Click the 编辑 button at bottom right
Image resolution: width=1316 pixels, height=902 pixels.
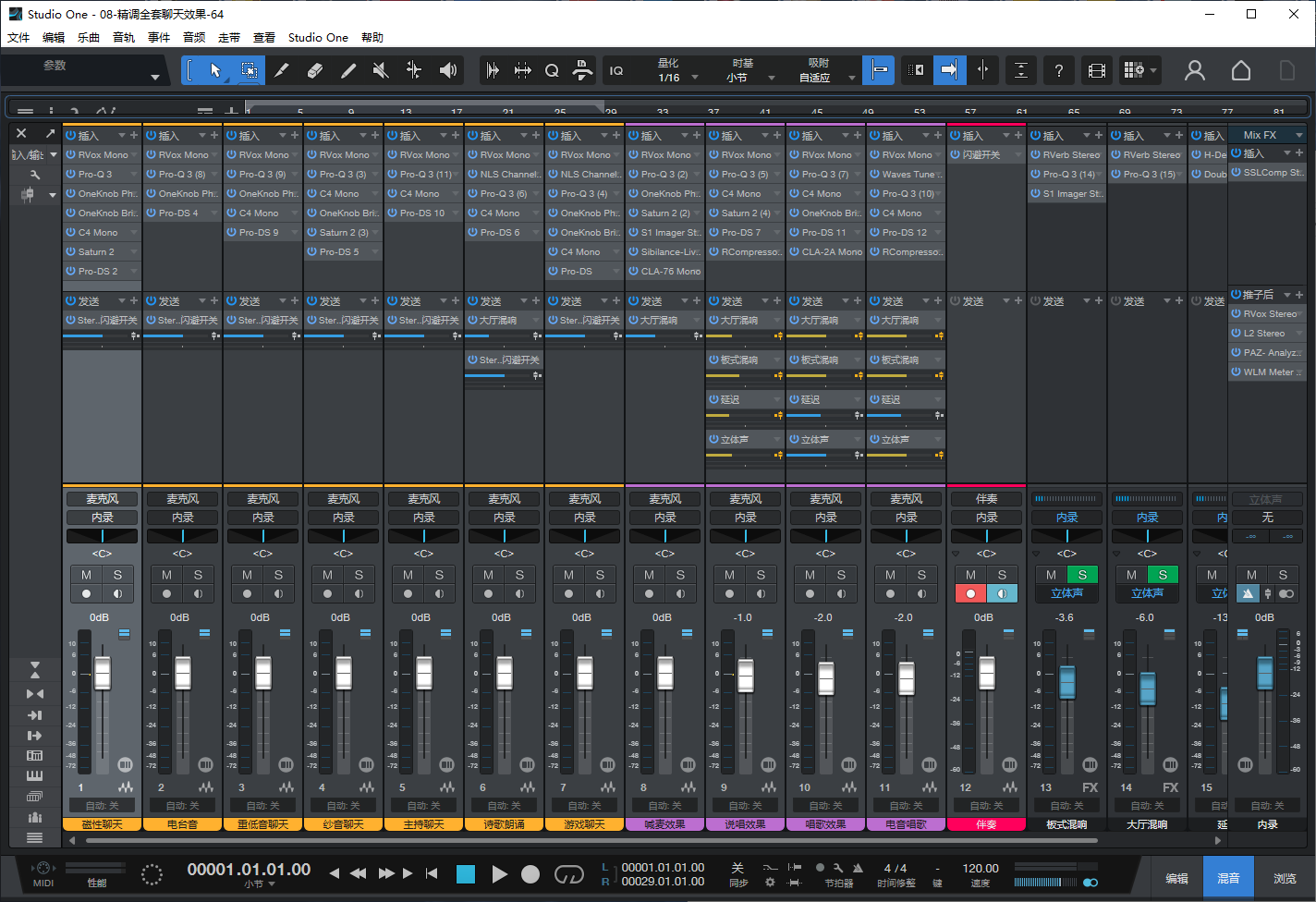tap(1176, 878)
